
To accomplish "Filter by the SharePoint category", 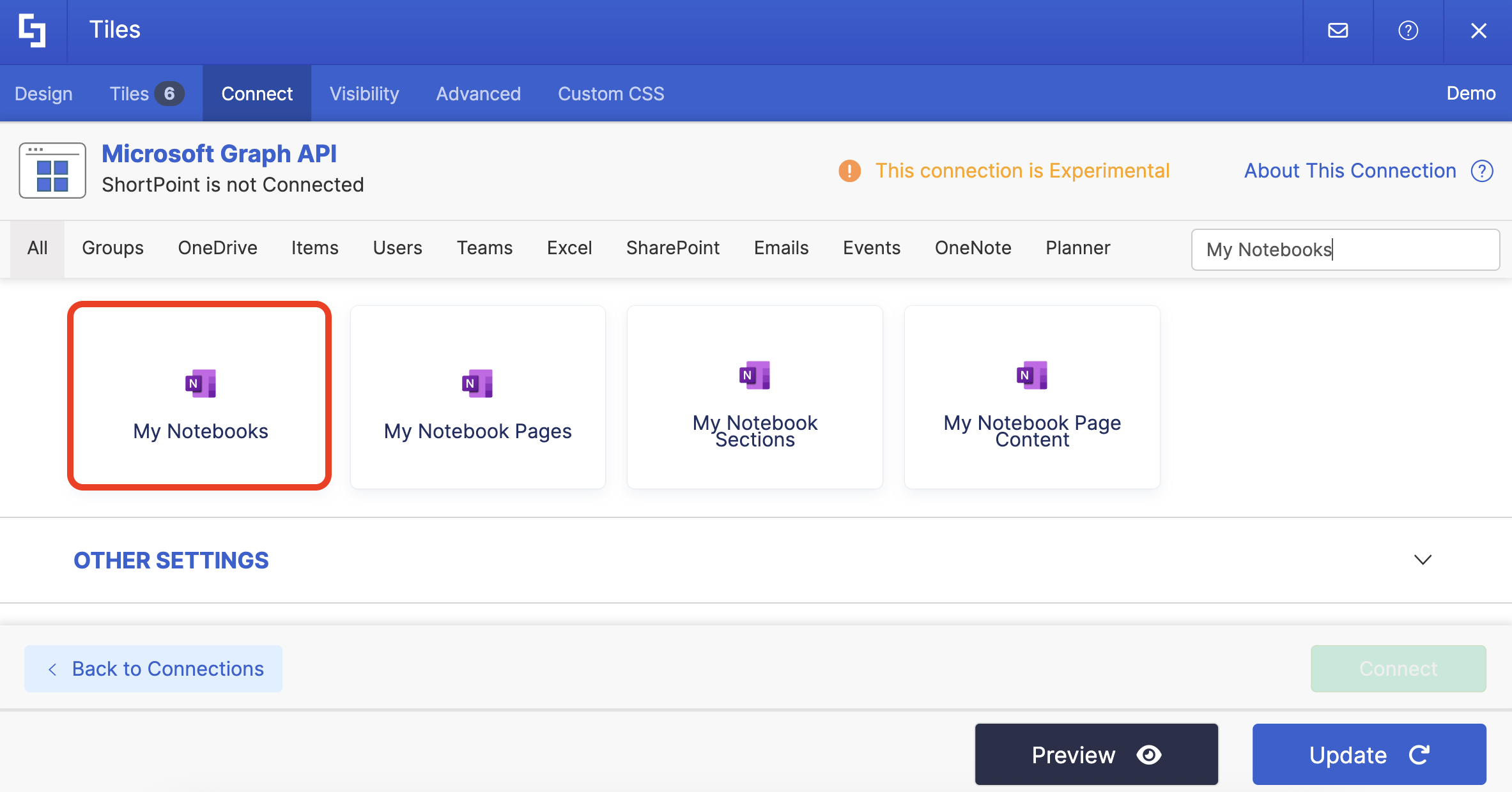I will (672, 248).
